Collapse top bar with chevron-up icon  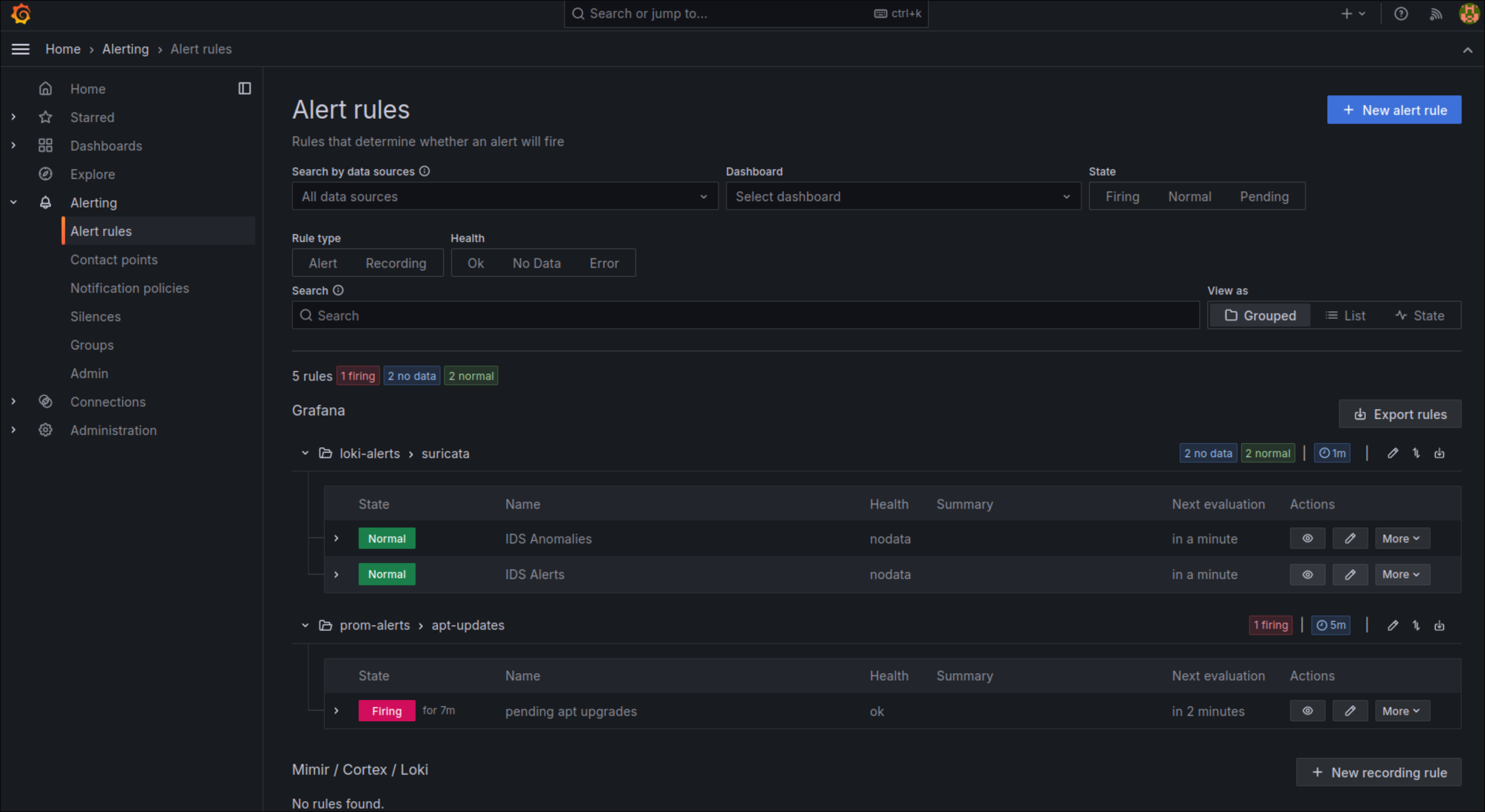(1468, 50)
